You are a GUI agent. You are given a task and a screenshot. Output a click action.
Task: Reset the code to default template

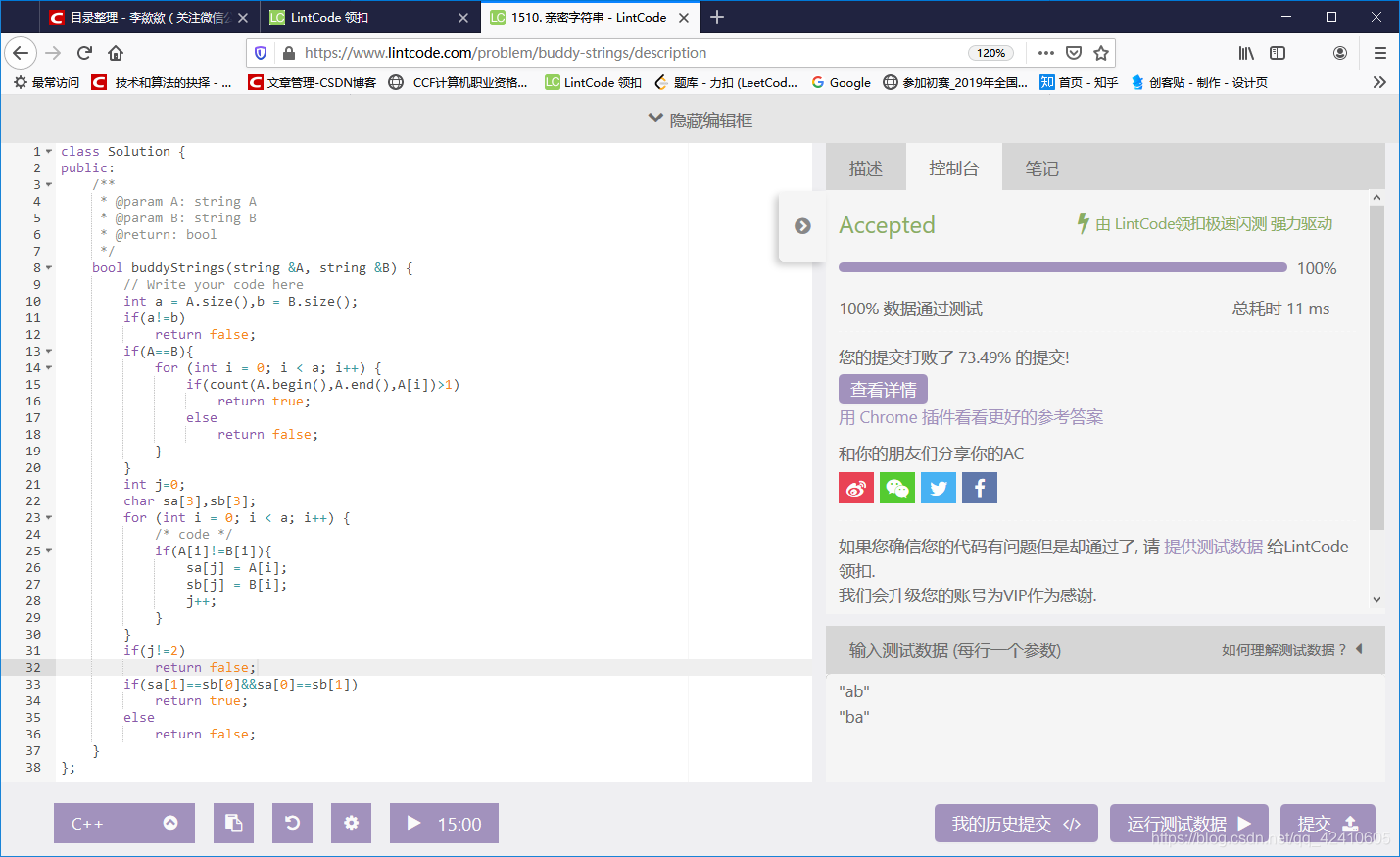pos(292,823)
